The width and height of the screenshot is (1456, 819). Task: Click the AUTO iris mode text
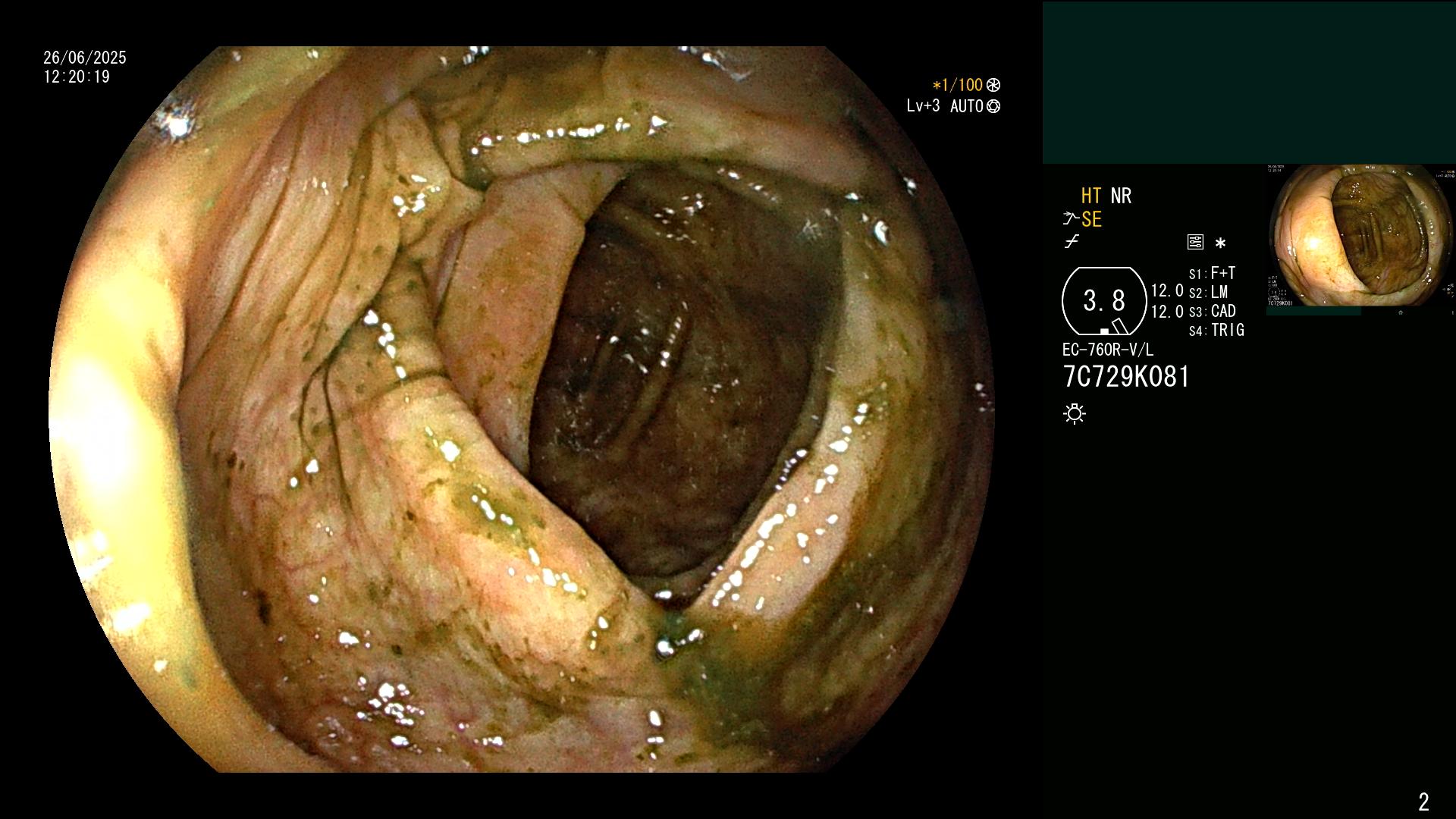coord(967,106)
